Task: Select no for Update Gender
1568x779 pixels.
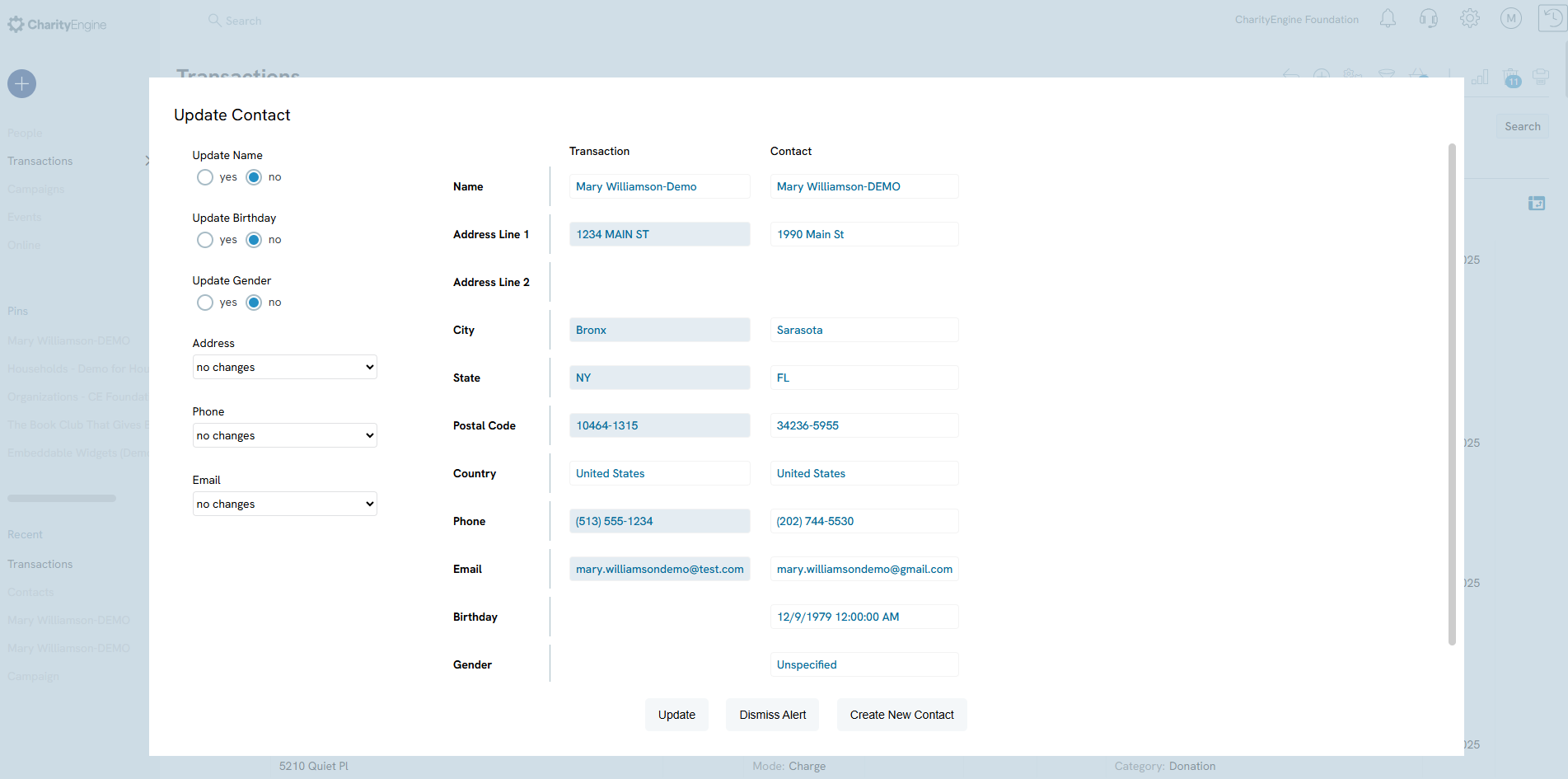Action: click(x=254, y=303)
